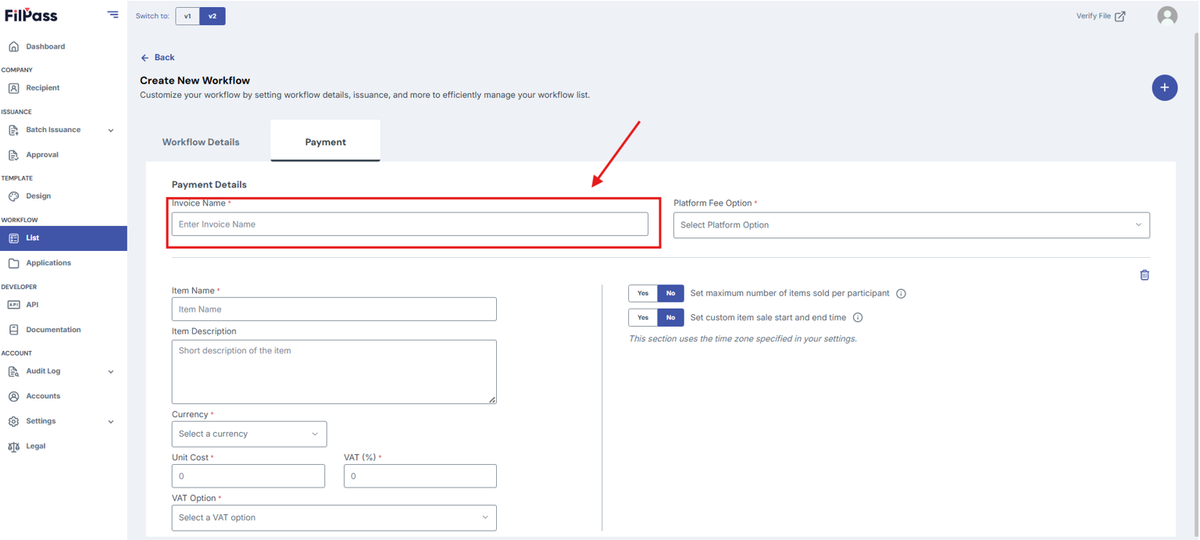Select No for maximum items per participant

pos(671,293)
